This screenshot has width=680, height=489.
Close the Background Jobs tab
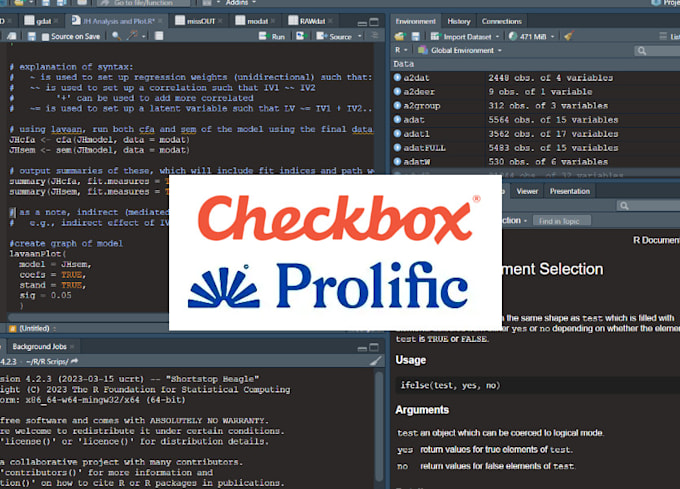pyautogui.click(x=72, y=346)
